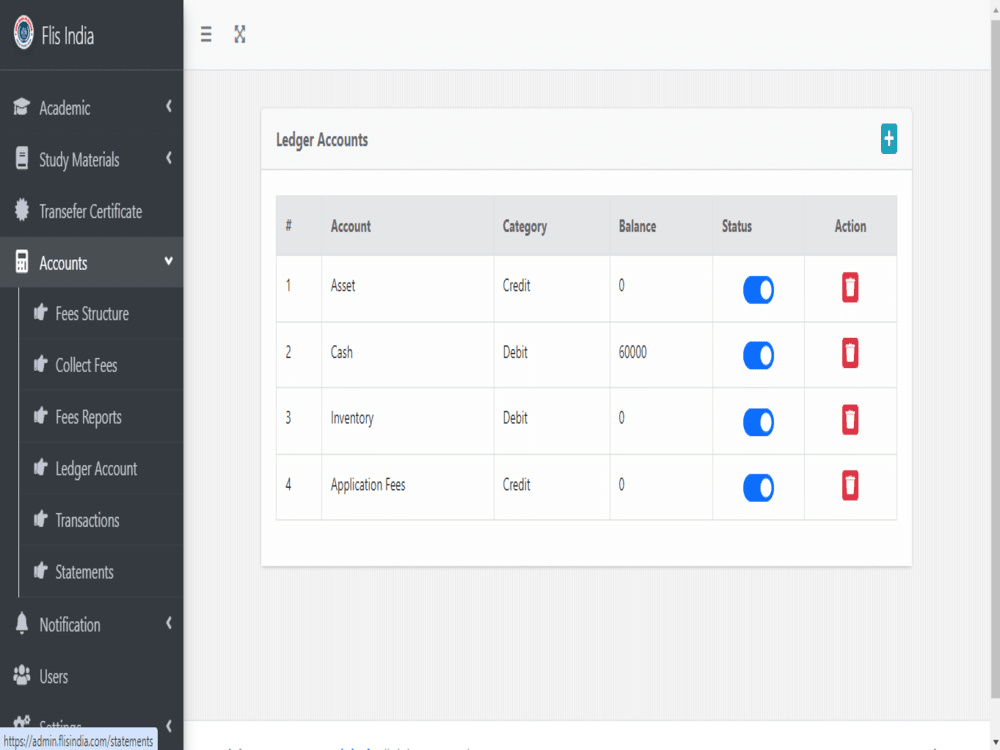The image size is (1000, 750).
Task: Select Ledger Account in sidebar
Action: (101, 468)
